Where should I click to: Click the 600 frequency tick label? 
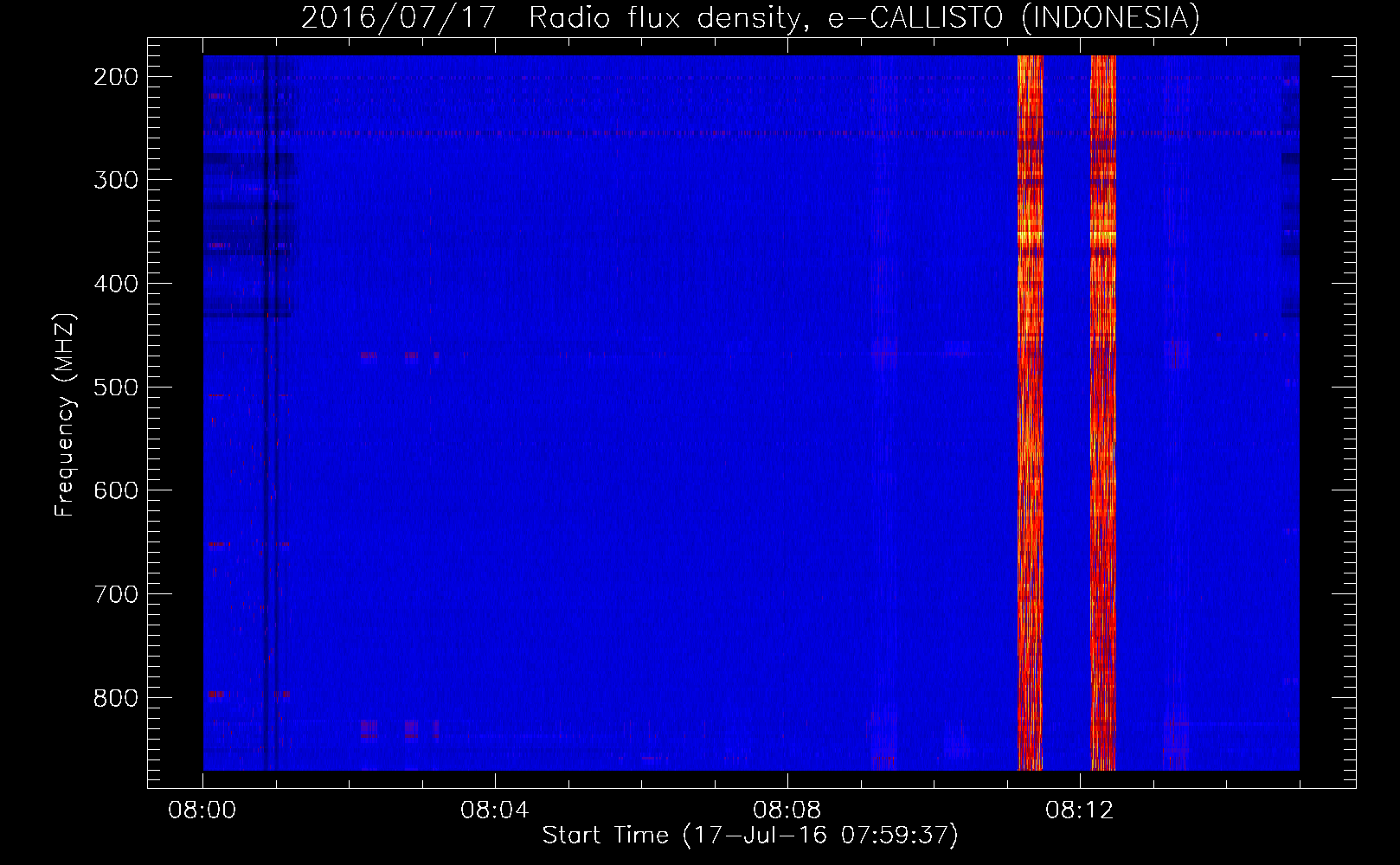116,490
